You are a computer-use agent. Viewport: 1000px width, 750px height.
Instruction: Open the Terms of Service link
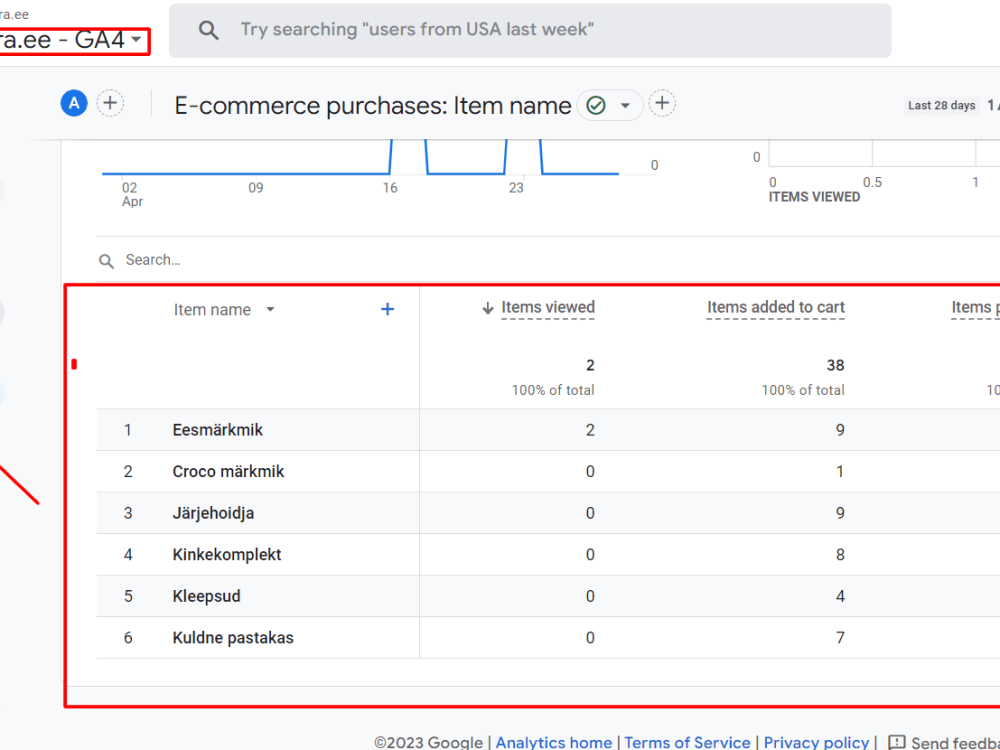[687, 743]
